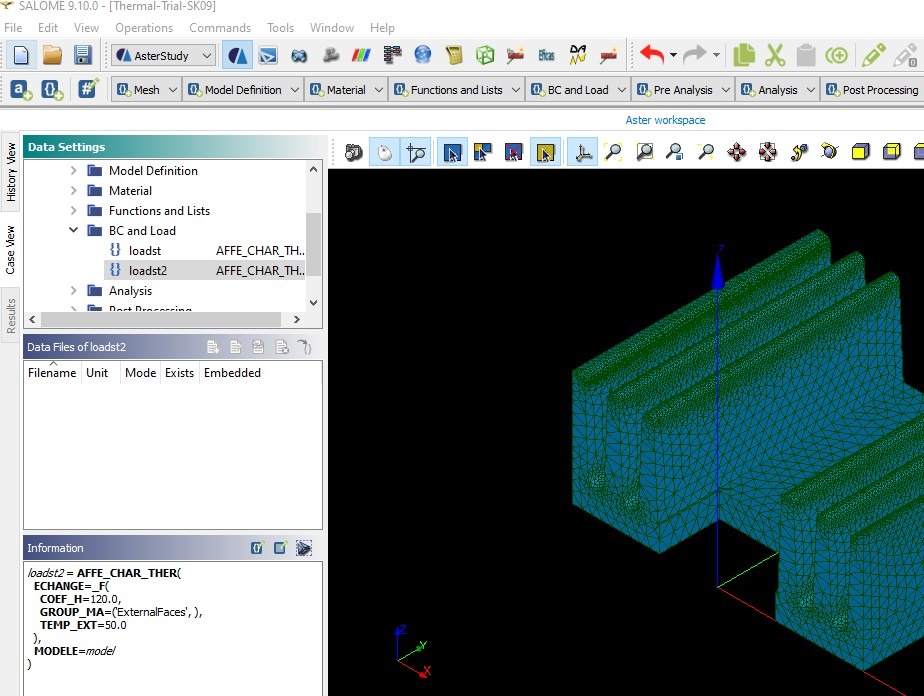The width and height of the screenshot is (924, 696).
Task: Click the Dump view camera icon
Action: [x=354, y=153]
